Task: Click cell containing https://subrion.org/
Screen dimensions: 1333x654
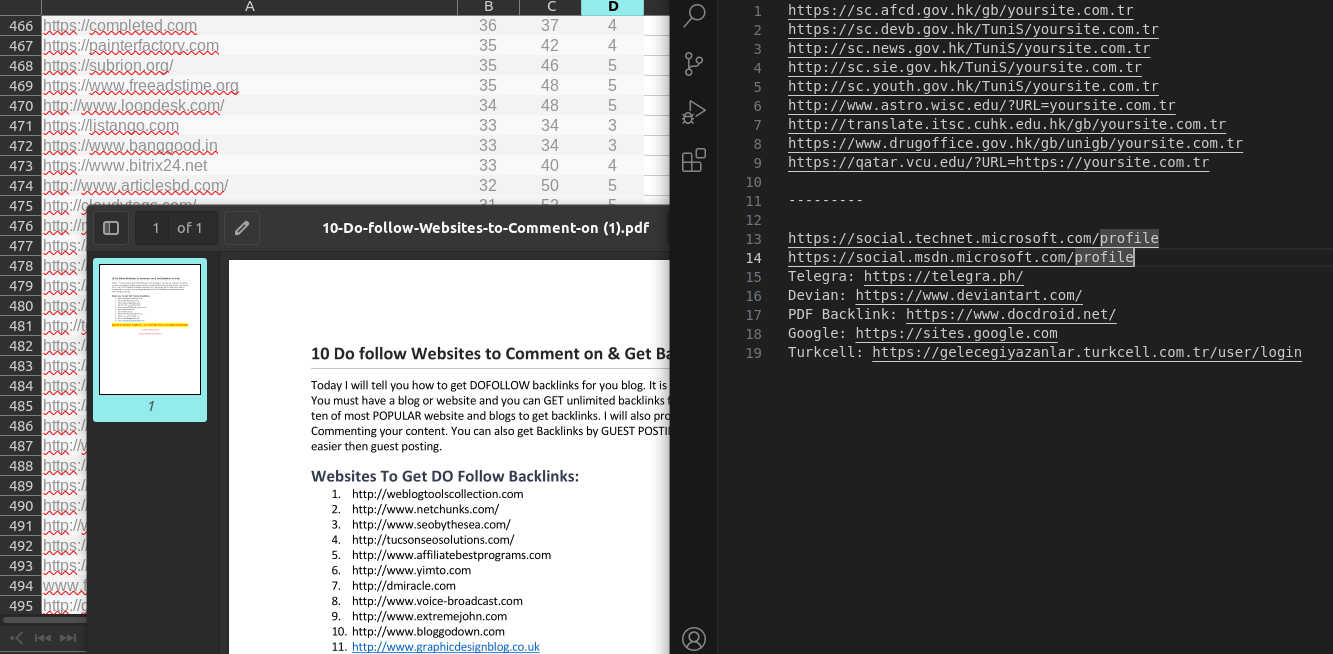Action: tap(249, 66)
